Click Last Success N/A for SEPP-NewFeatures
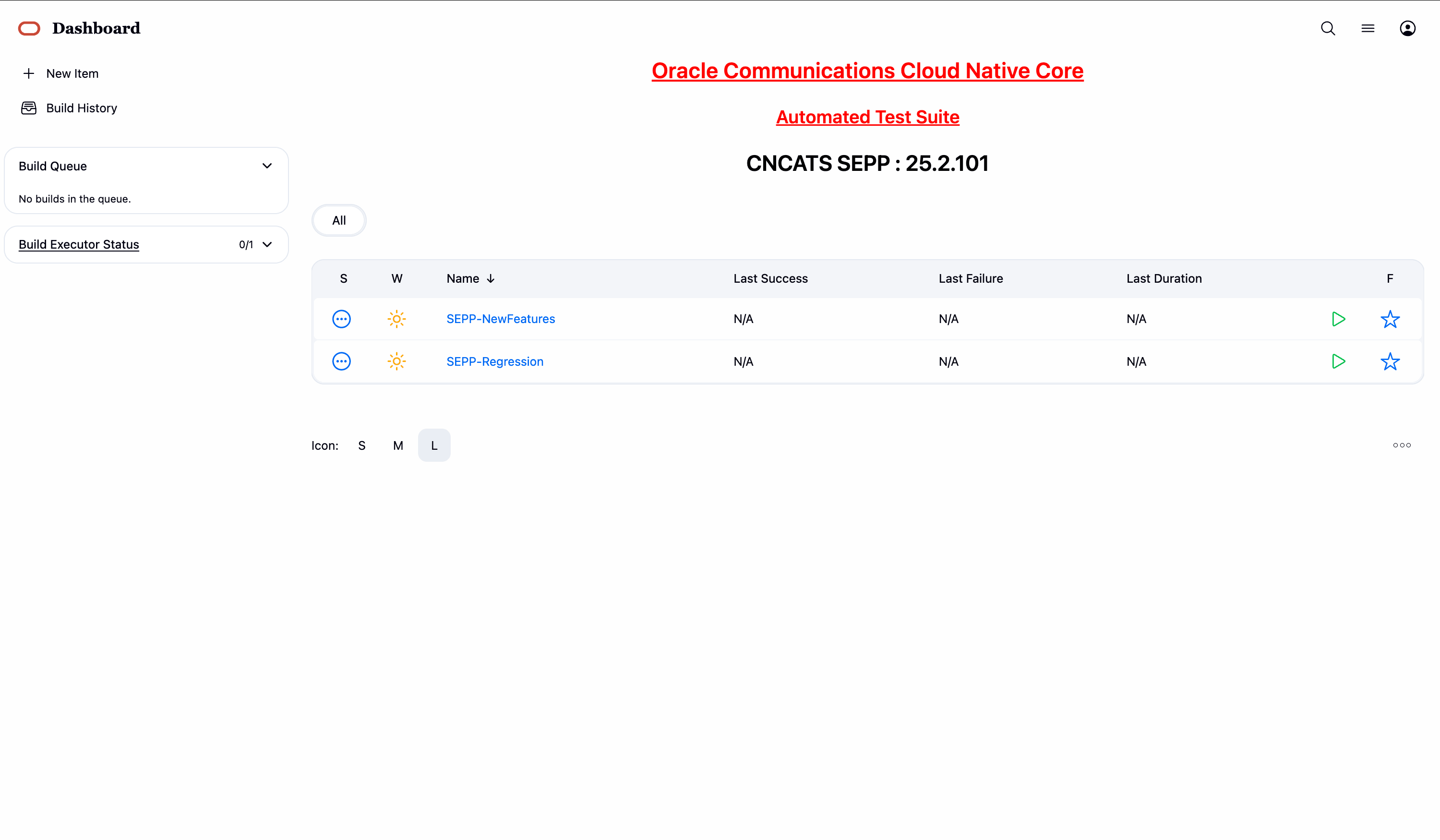1440x840 pixels. click(744, 319)
